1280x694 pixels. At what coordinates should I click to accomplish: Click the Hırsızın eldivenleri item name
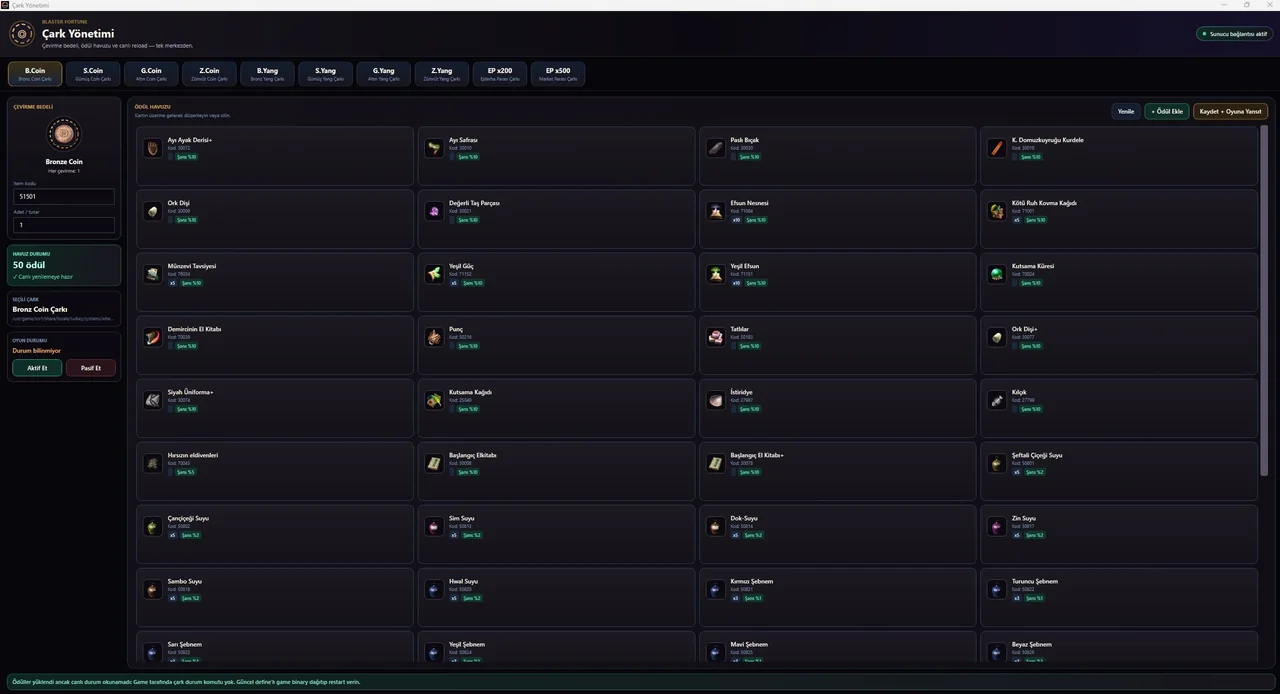pos(193,455)
